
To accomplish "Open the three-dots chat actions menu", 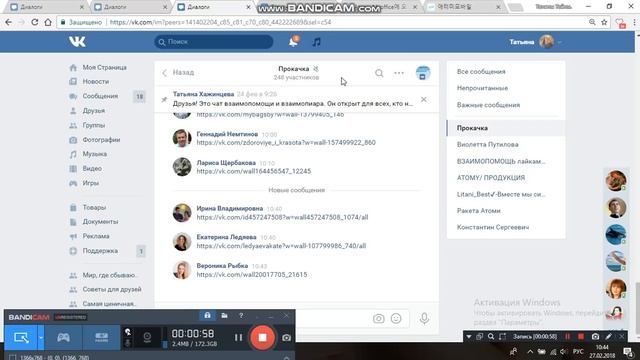I will [399, 73].
